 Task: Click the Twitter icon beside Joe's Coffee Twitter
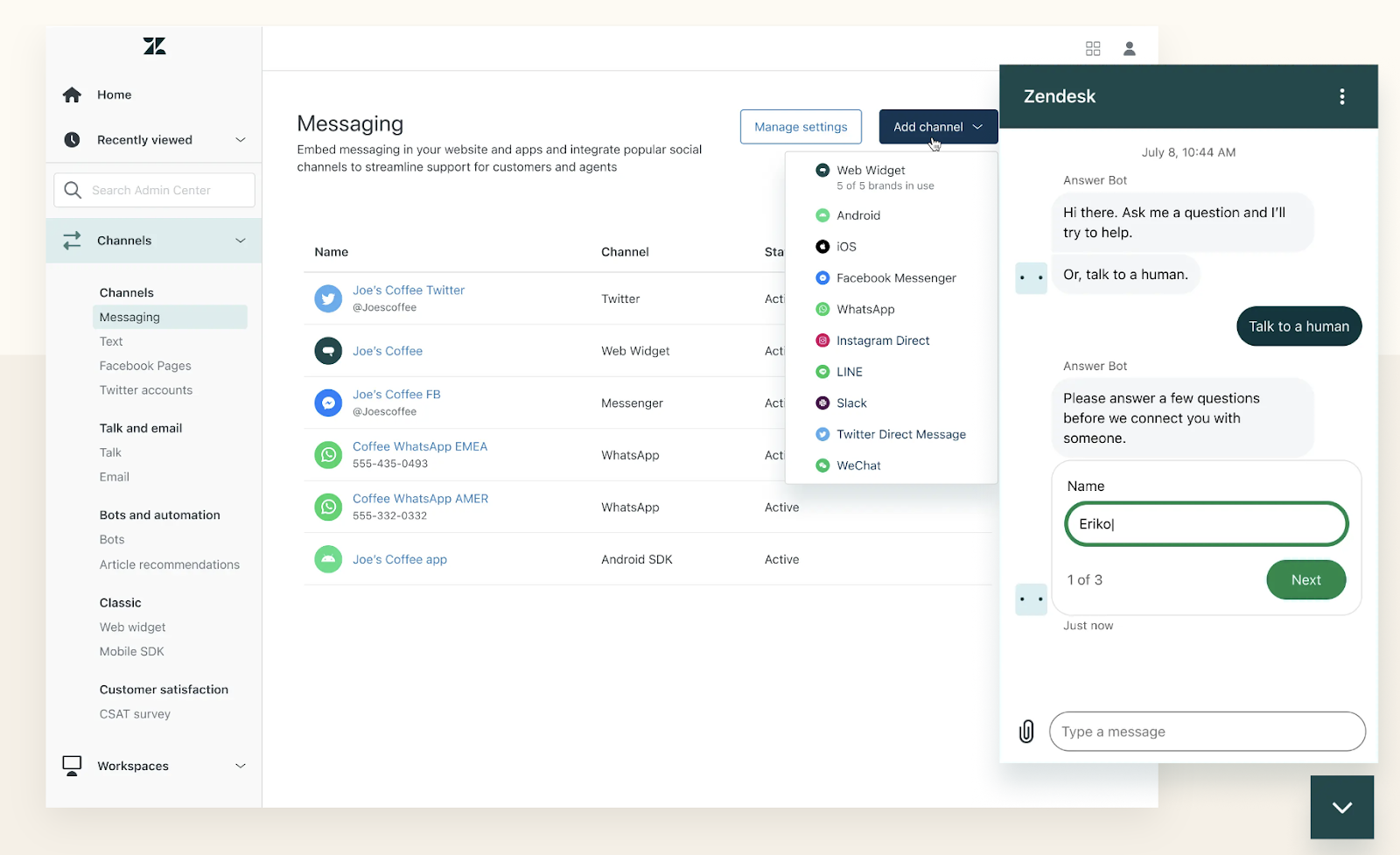point(328,298)
